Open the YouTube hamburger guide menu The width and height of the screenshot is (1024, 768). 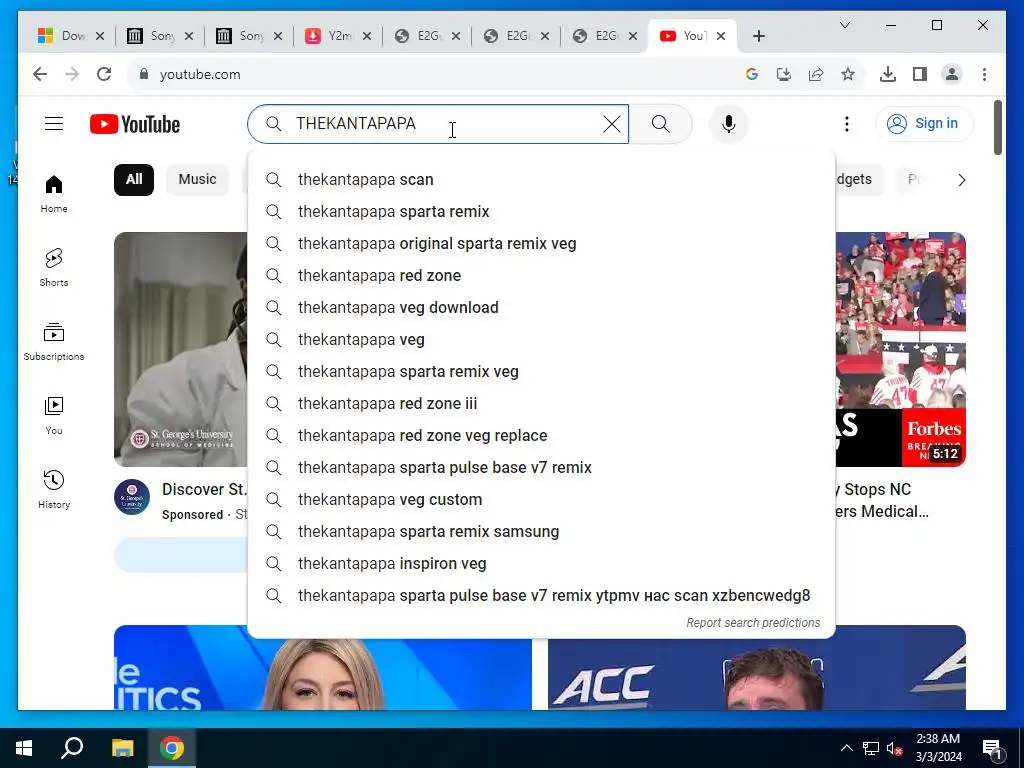[54, 123]
